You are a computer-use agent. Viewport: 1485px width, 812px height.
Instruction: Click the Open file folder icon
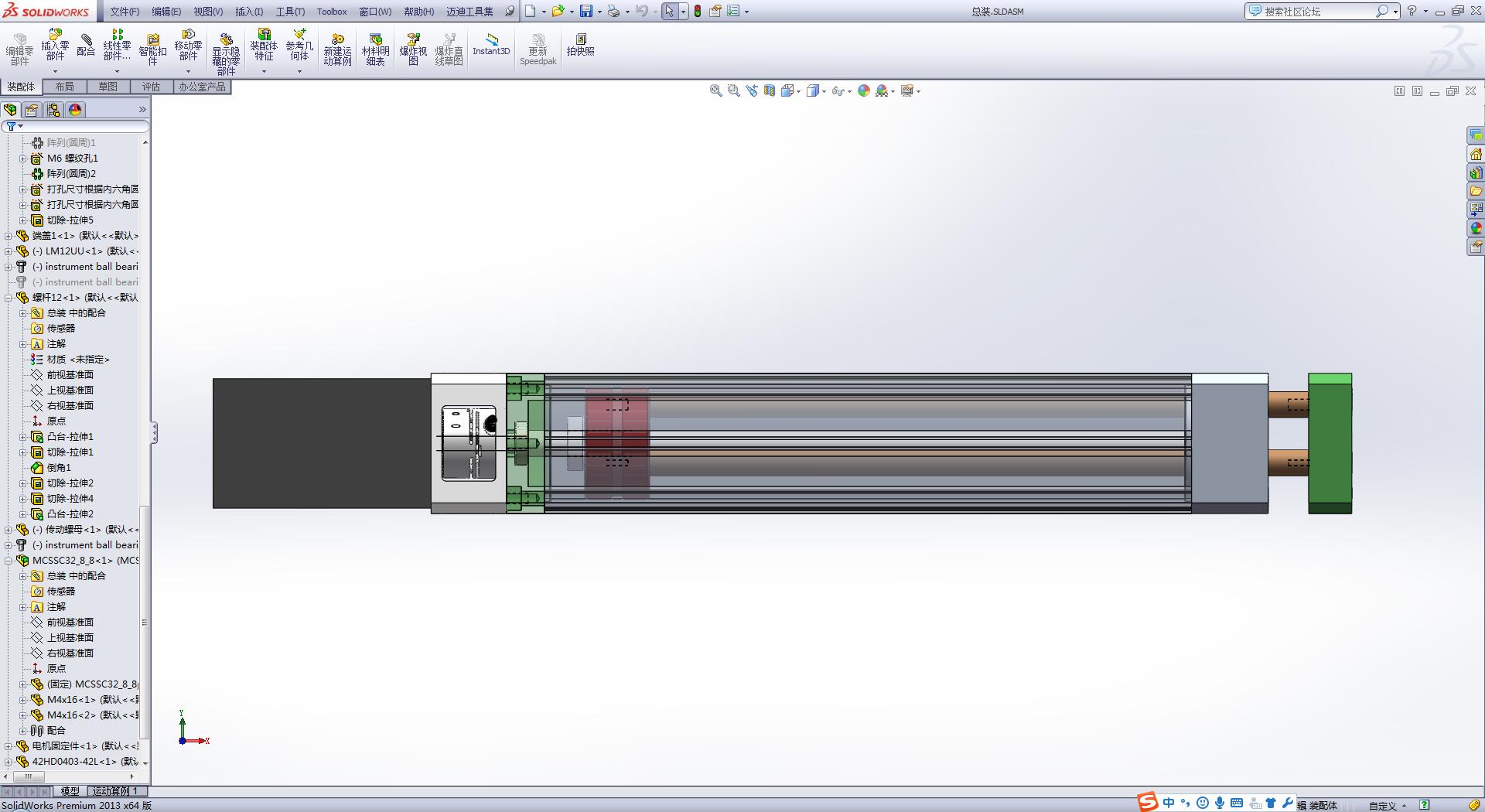point(557,11)
